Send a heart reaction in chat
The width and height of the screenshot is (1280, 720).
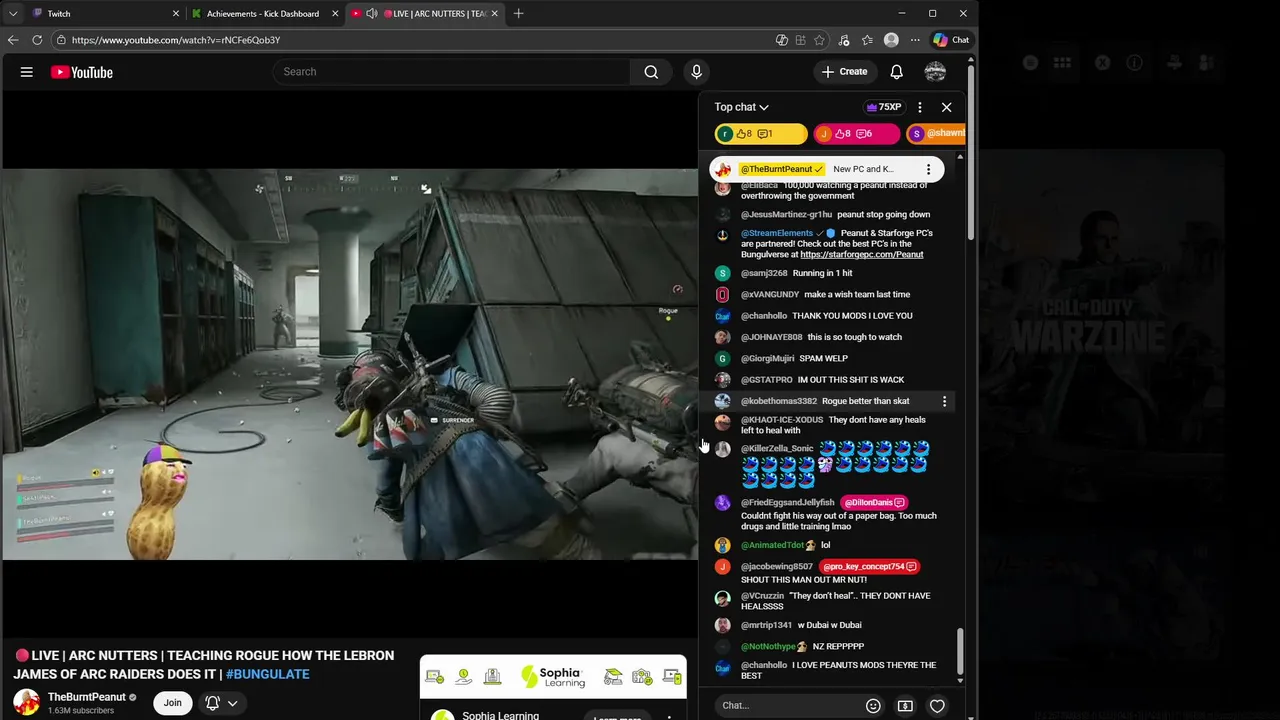pyautogui.click(x=937, y=706)
